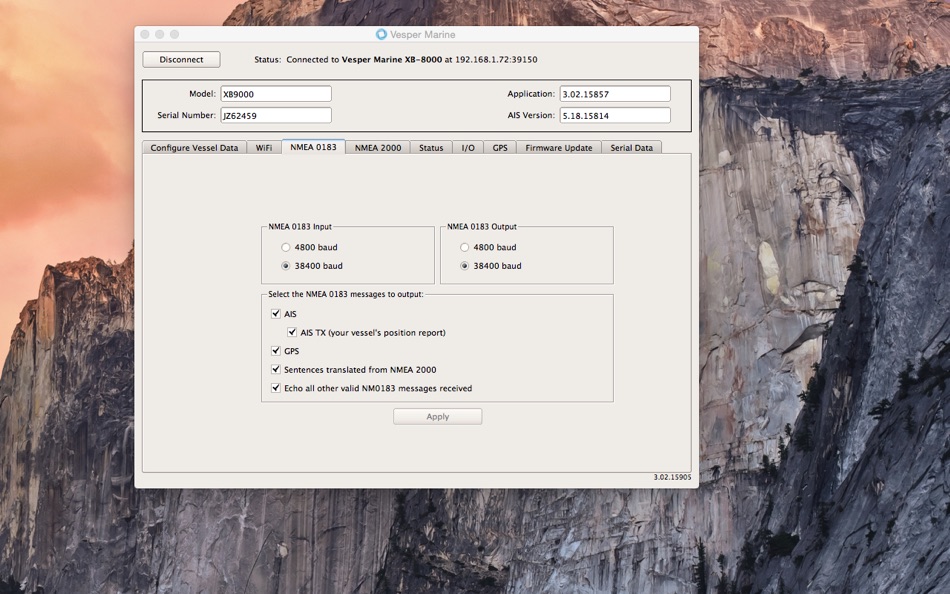The height and width of the screenshot is (594, 950).
Task: Uncheck the AIS output checkbox
Action: coord(276,313)
